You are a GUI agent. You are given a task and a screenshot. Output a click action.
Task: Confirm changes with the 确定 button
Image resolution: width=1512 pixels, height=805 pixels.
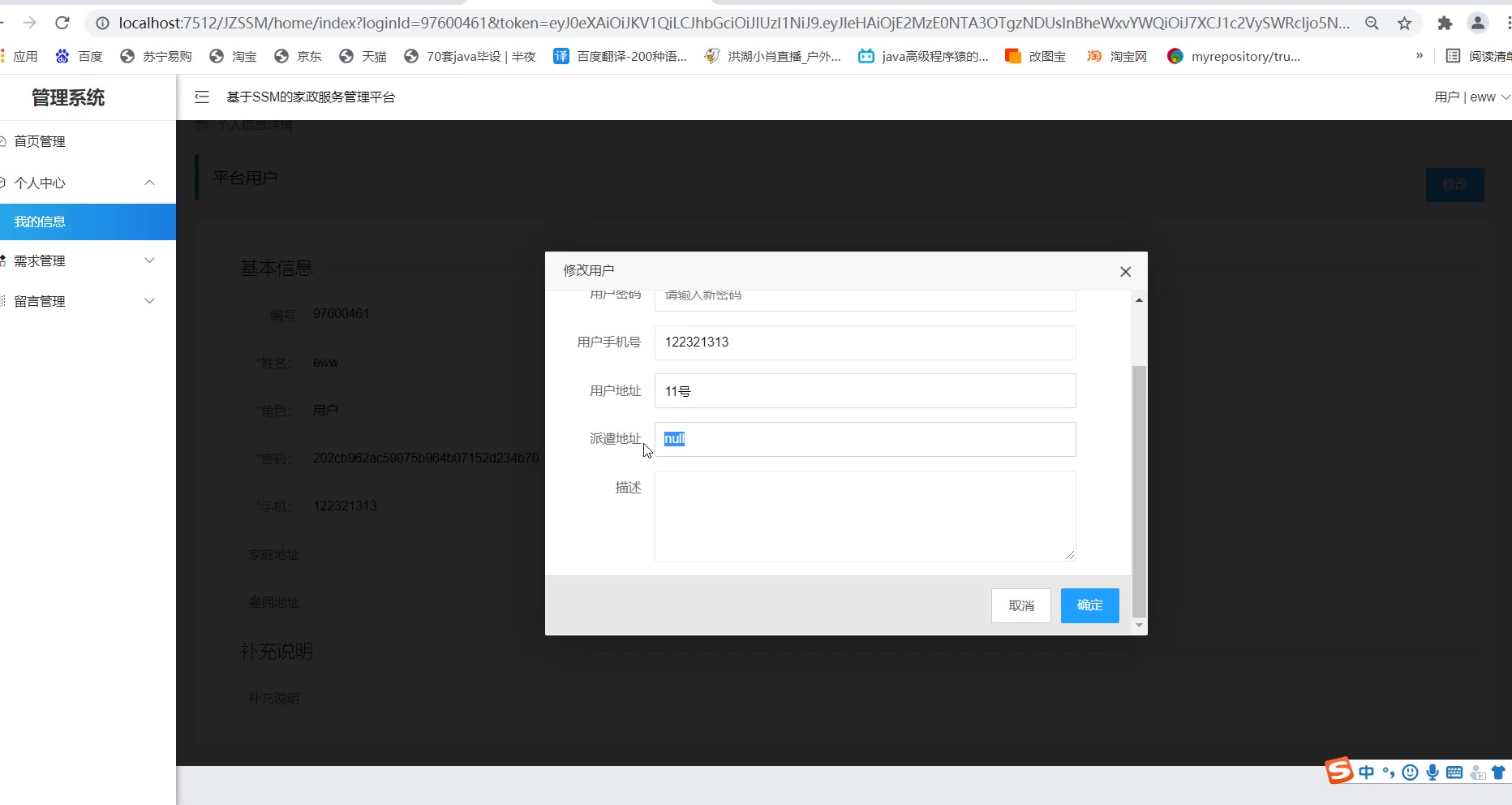click(1089, 605)
